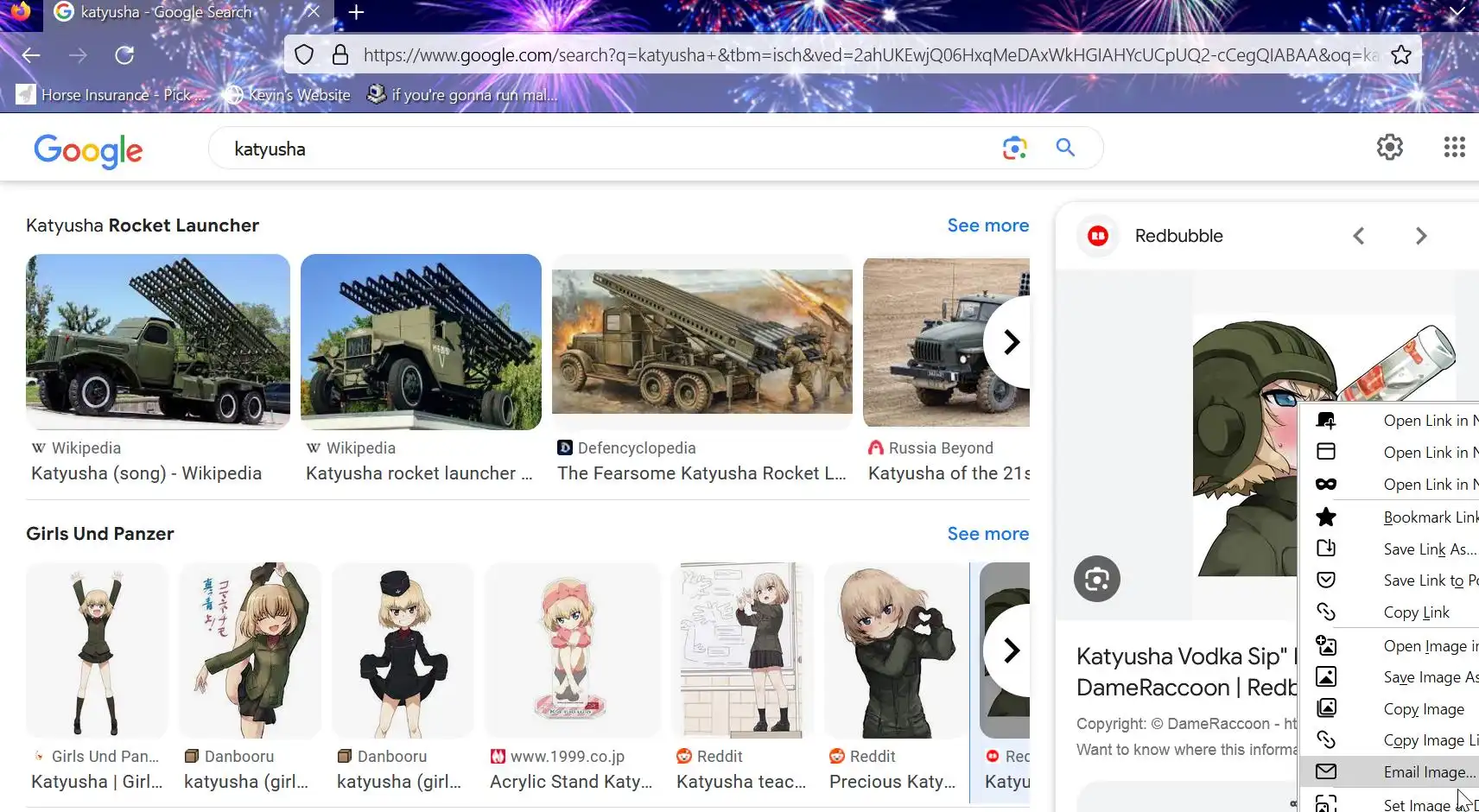Screen dimensions: 1479x812
Task: Open the Defencyclopedia rocket launcher painting
Action: click(x=702, y=342)
